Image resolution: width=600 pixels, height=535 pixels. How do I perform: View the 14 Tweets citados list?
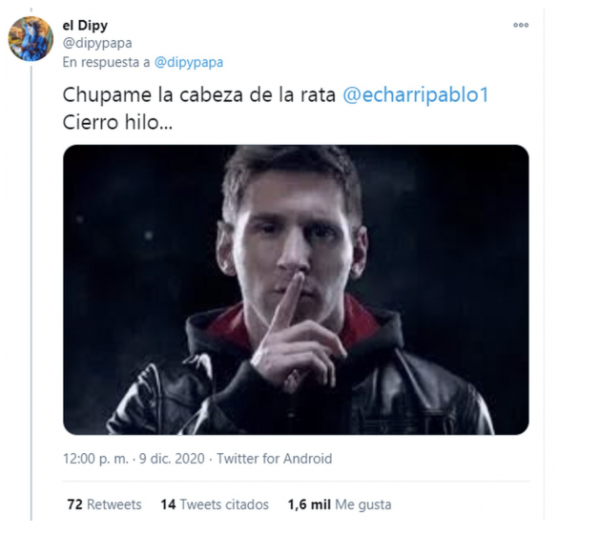point(215,504)
